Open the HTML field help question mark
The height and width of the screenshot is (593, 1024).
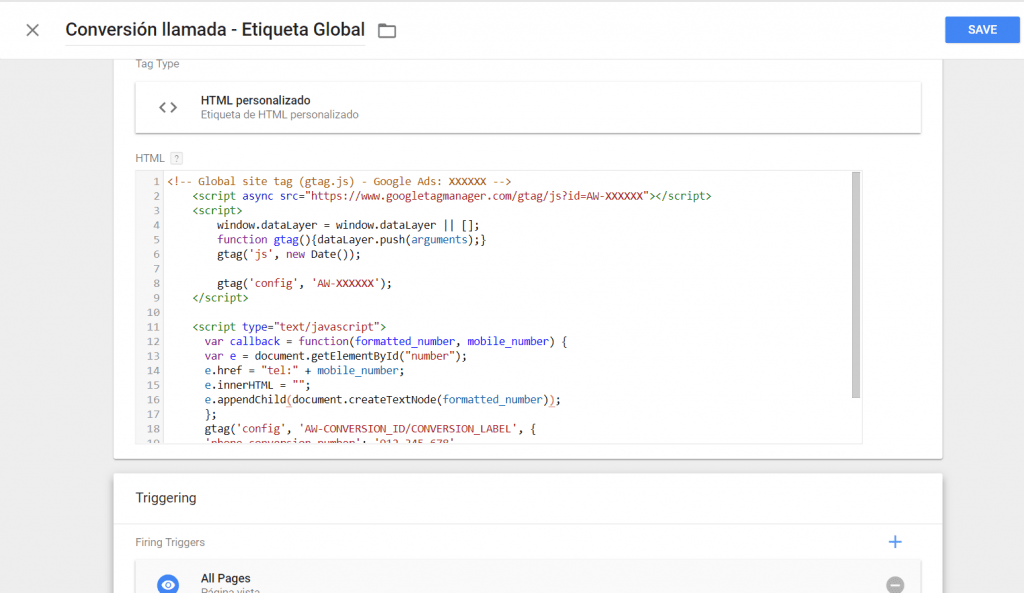coord(176,158)
